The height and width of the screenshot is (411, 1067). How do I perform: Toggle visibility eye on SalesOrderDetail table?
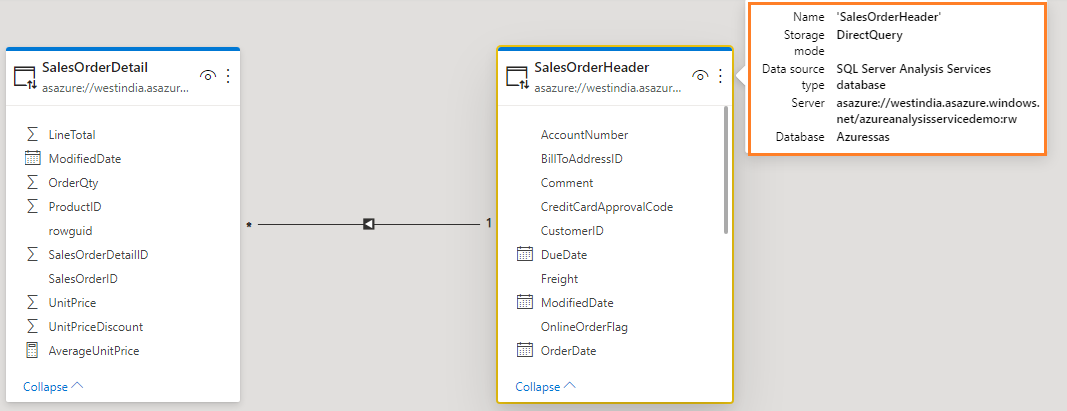[x=208, y=76]
